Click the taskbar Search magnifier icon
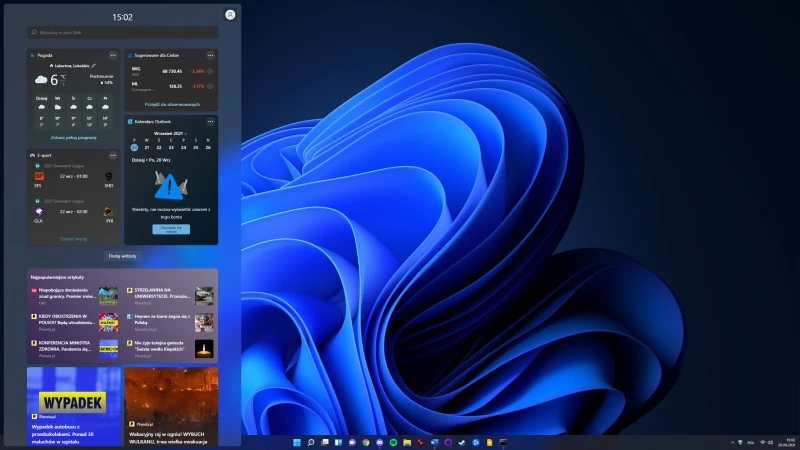This screenshot has height=450, width=800. [311, 442]
